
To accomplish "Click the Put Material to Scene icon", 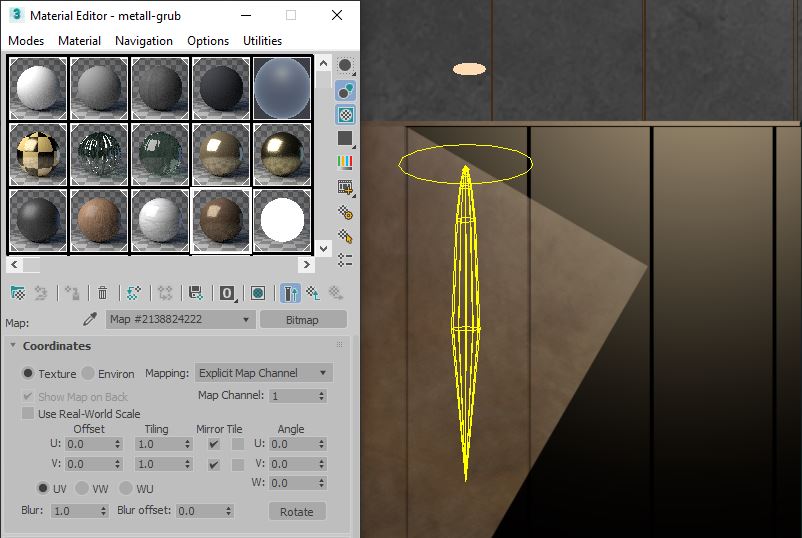I will (41, 293).
